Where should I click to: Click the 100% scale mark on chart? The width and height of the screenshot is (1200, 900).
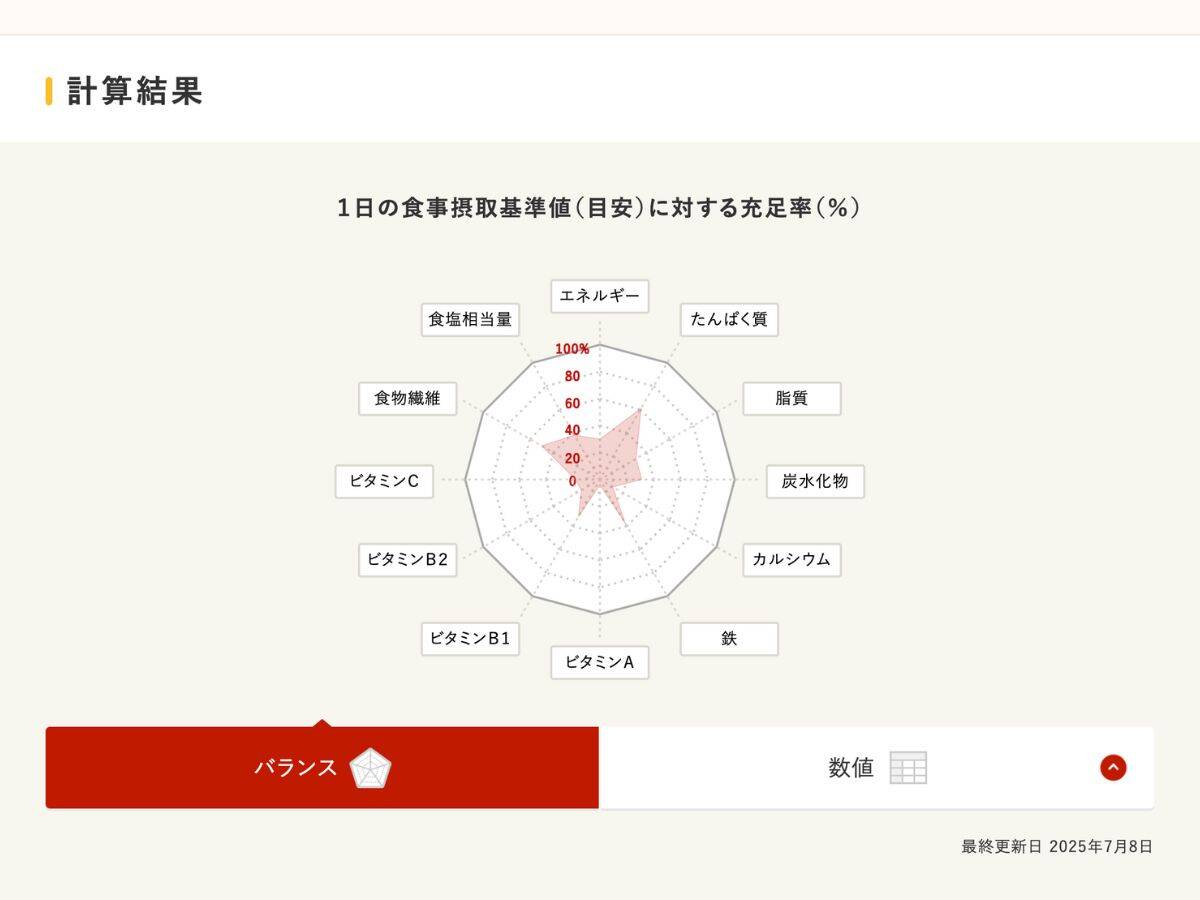click(572, 349)
